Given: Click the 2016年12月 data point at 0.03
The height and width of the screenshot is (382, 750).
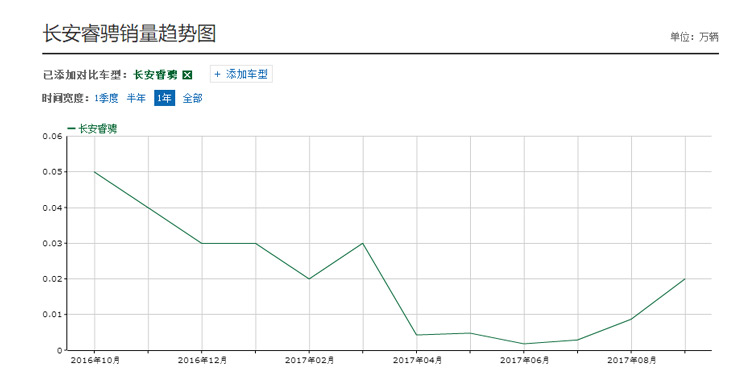Looking at the screenshot, I should pyautogui.click(x=202, y=243).
